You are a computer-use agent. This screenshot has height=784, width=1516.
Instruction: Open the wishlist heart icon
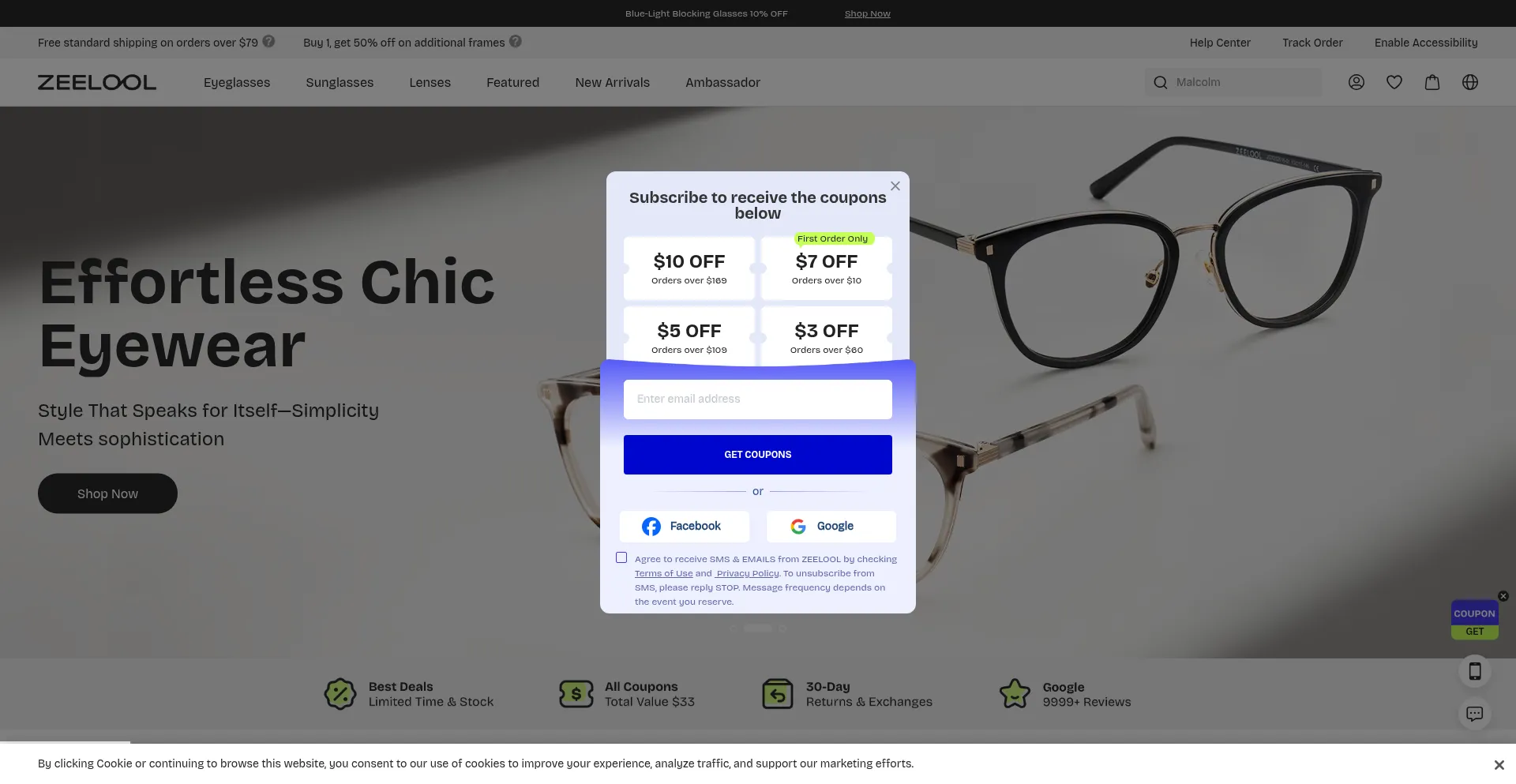point(1394,82)
